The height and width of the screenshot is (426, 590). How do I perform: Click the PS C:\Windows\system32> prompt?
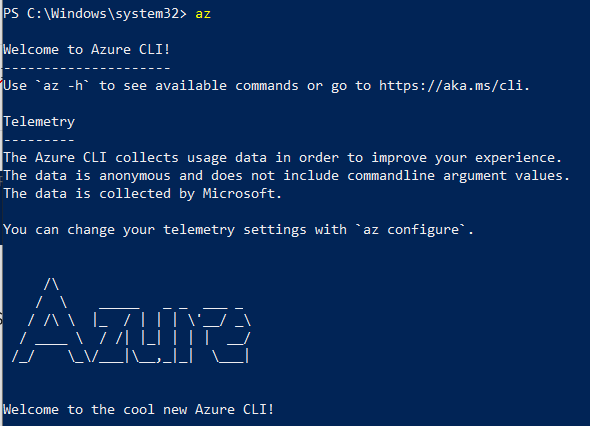coord(94,14)
